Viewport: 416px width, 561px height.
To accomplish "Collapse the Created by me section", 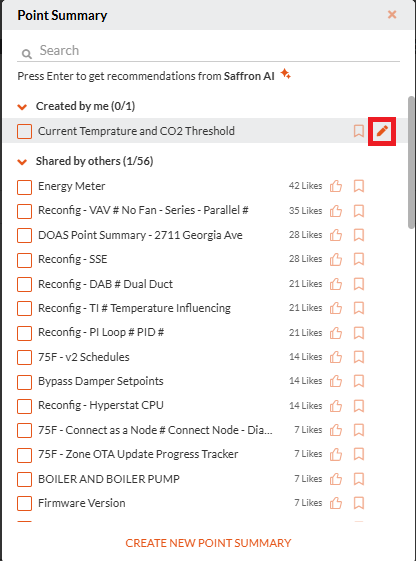I will click(22, 107).
